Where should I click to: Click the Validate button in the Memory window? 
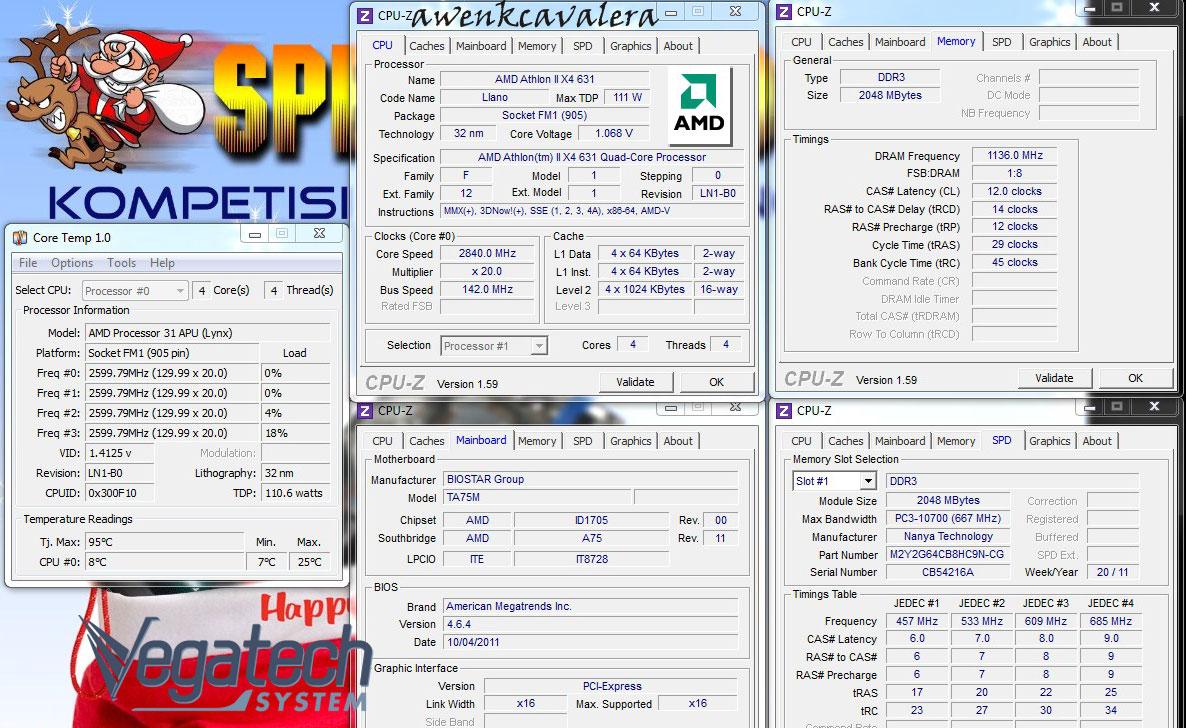(1054, 378)
